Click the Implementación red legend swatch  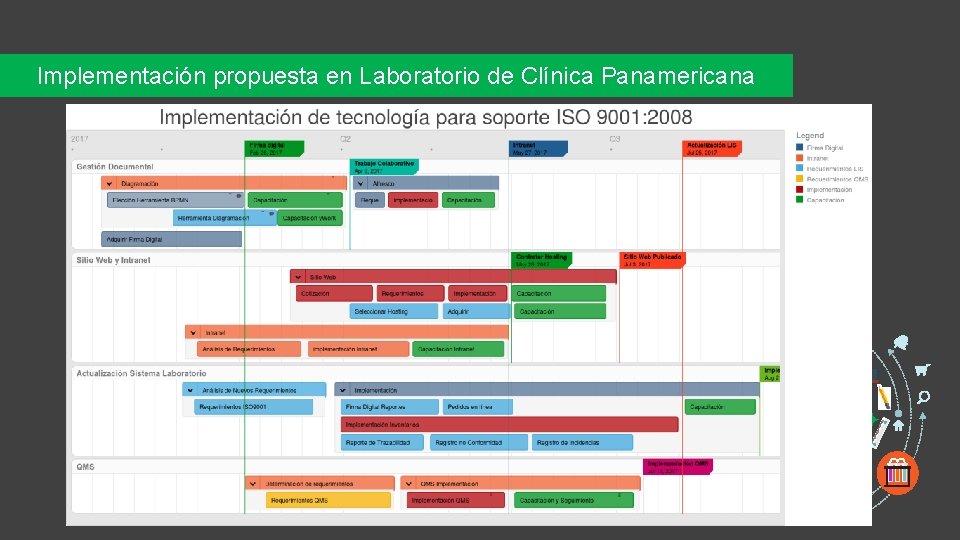pos(799,189)
